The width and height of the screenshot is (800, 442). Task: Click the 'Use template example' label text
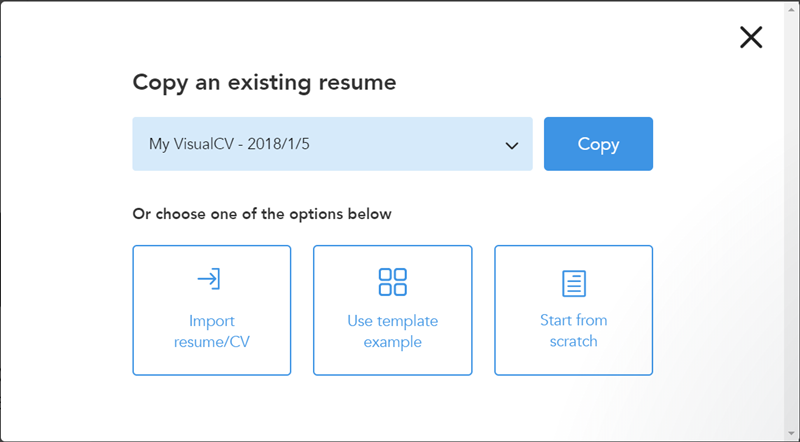(392, 331)
